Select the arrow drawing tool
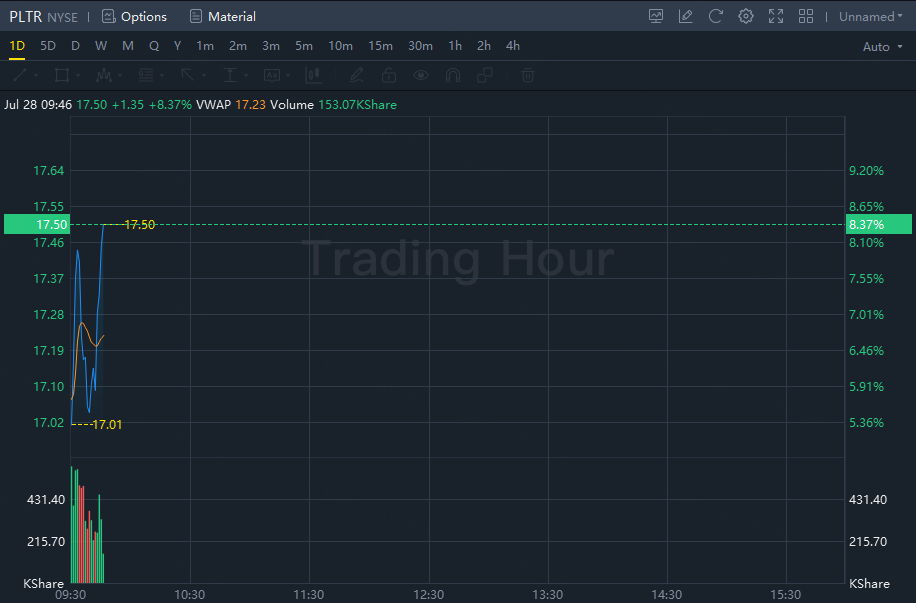Viewport: 916px width, 603px height. (x=188, y=75)
